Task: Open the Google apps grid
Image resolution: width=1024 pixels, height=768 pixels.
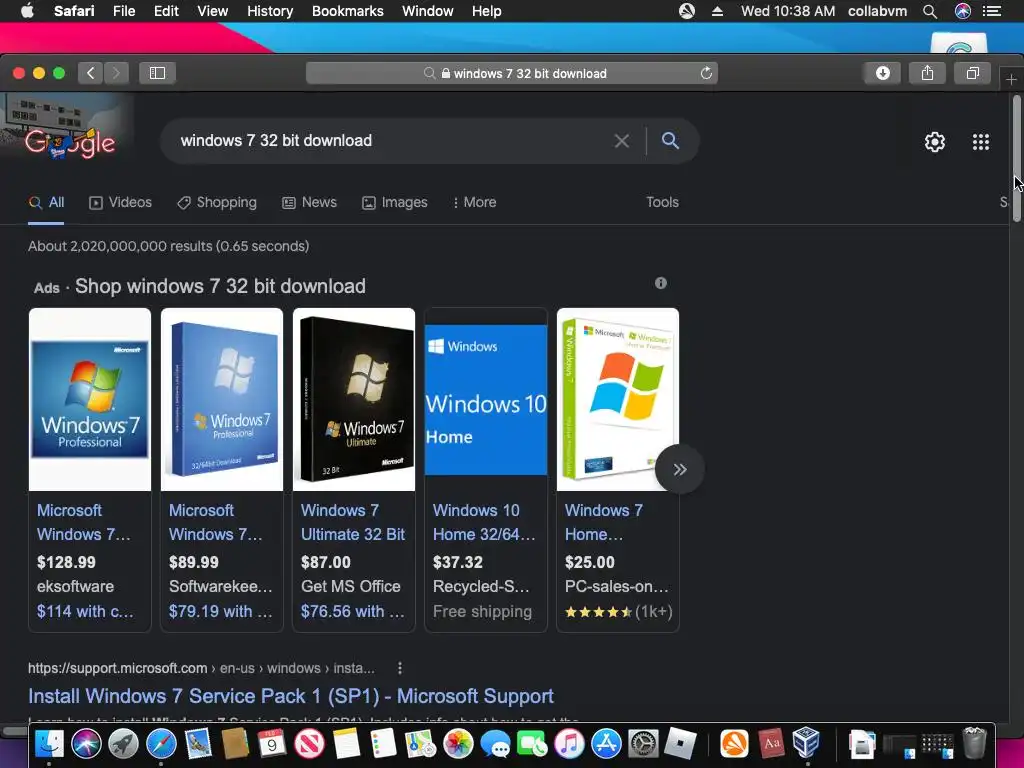Action: (981, 142)
